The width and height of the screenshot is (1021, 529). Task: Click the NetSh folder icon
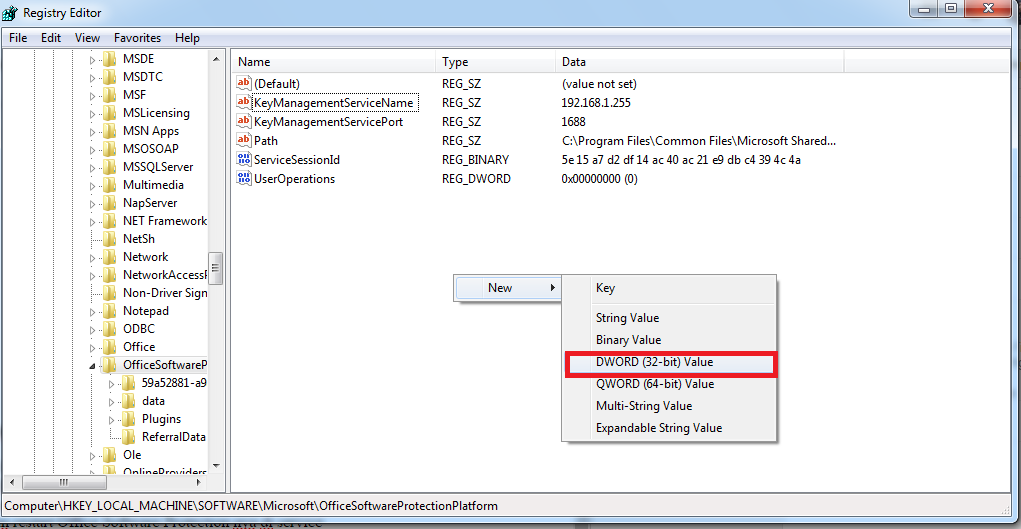point(109,239)
